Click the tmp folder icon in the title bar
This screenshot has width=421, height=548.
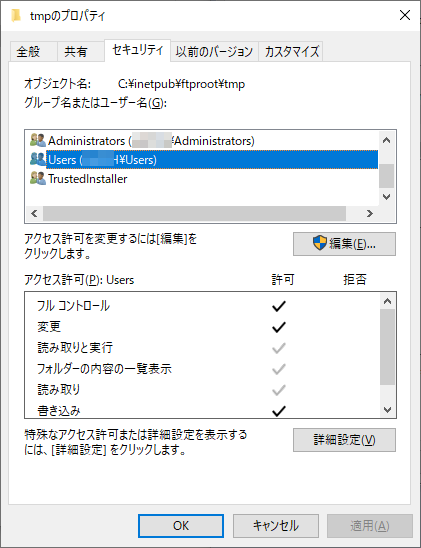(15, 16)
